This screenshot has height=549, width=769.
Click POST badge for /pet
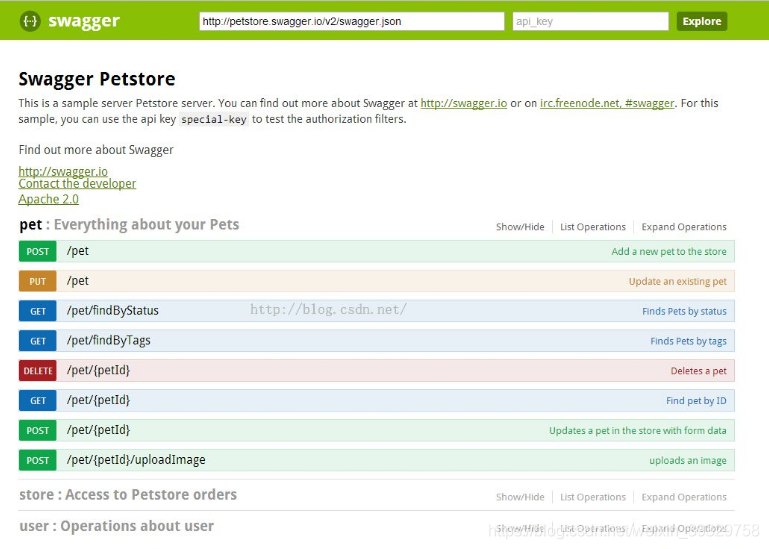pos(38,251)
